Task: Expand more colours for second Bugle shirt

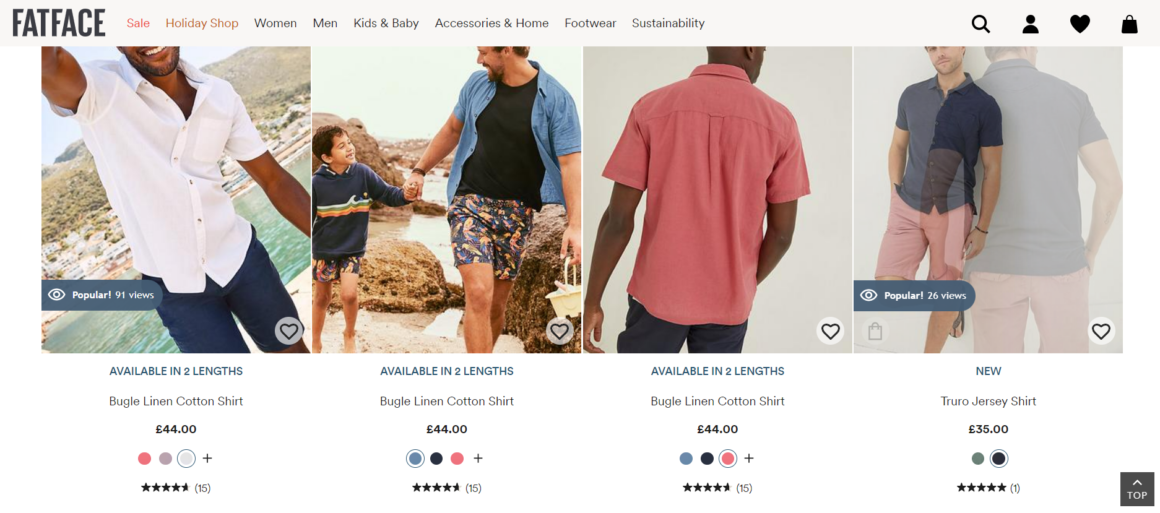Action: pos(478,458)
